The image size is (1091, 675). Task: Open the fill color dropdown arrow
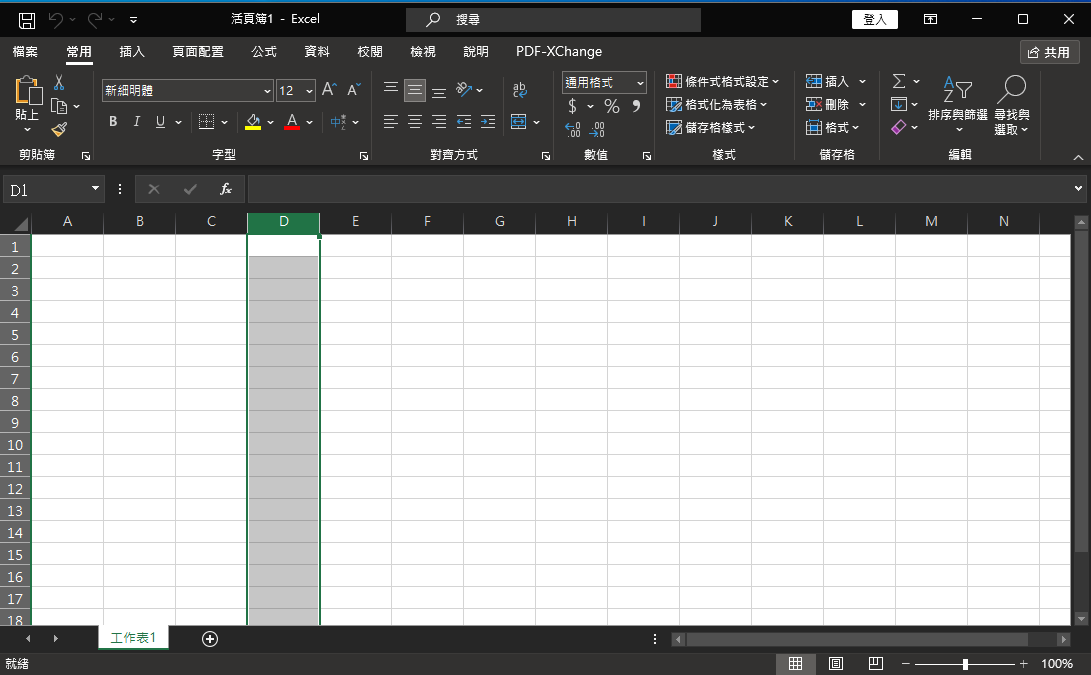270,121
